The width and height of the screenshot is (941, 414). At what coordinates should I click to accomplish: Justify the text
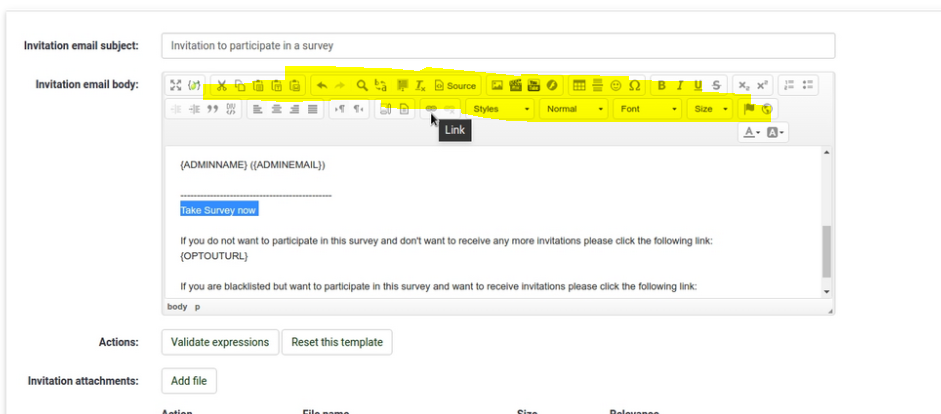(x=313, y=109)
